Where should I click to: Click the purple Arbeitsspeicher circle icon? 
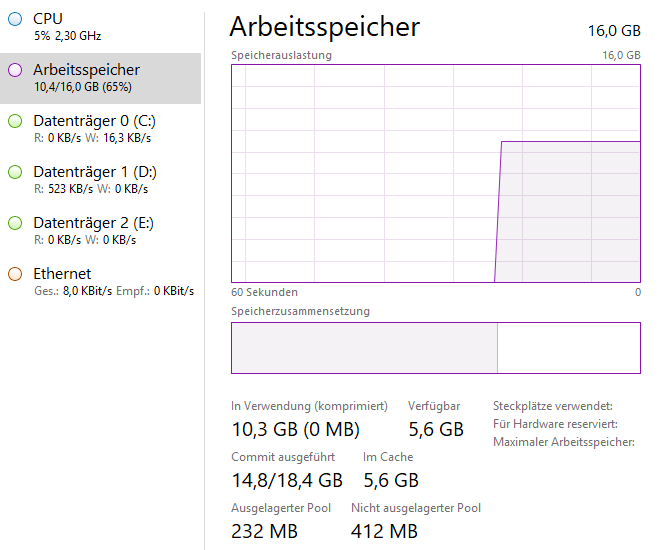(15, 70)
